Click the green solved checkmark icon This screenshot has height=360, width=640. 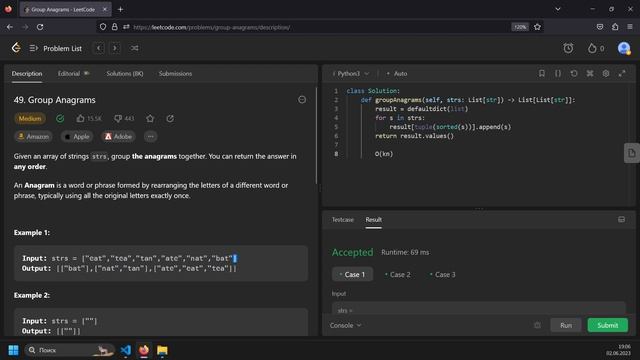click(60, 118)
